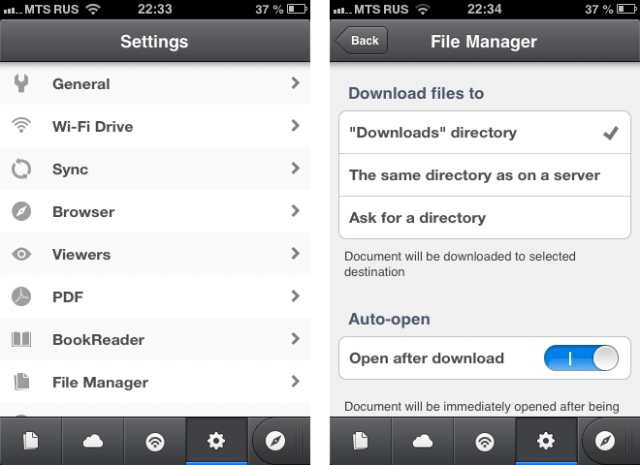Open the files tab in the Settings screen bar
Image resolution: width=640 pixels, height=465 pixels.
(31, 441)
